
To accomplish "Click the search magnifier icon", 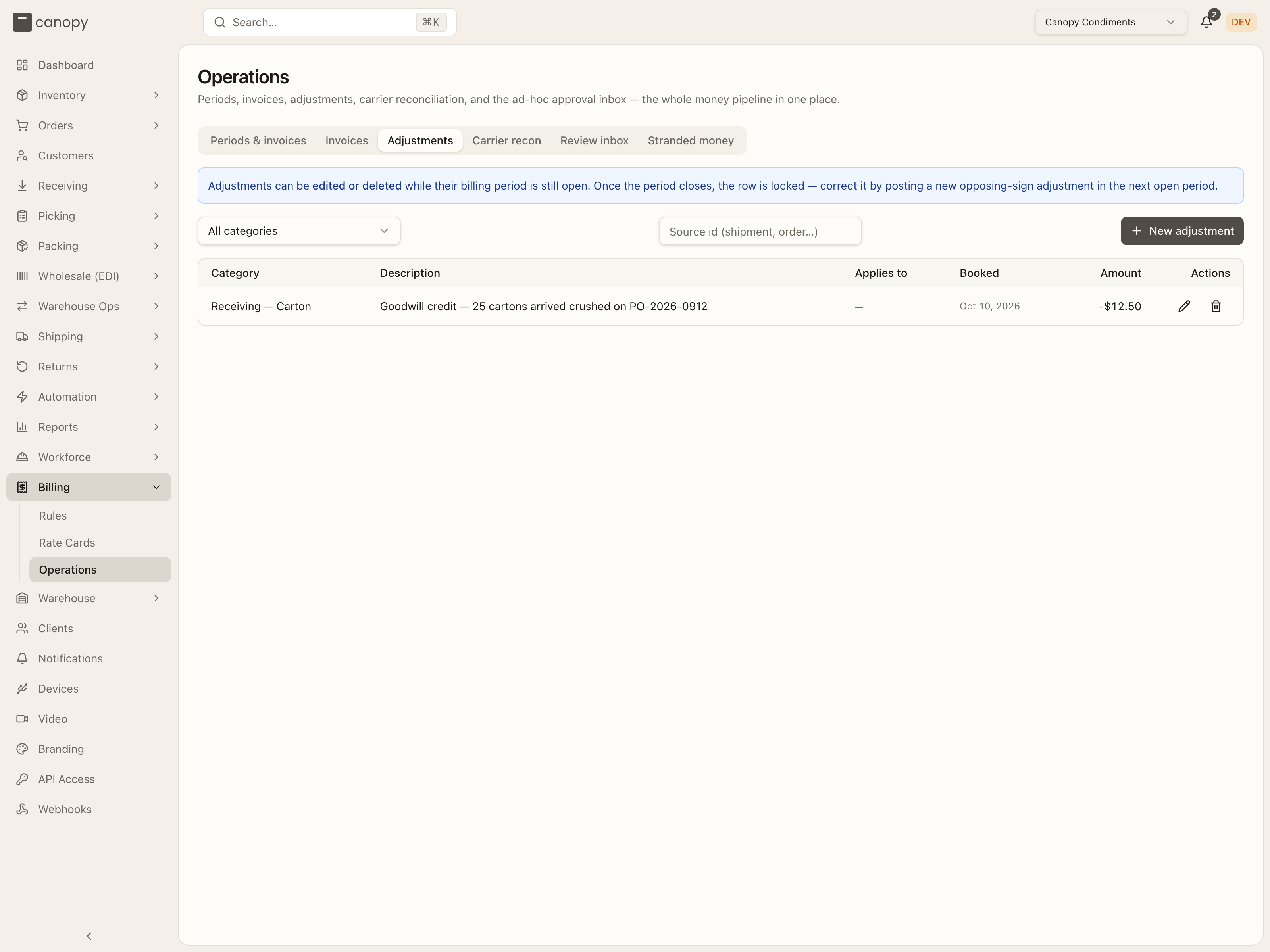I will tap(219, 22).
